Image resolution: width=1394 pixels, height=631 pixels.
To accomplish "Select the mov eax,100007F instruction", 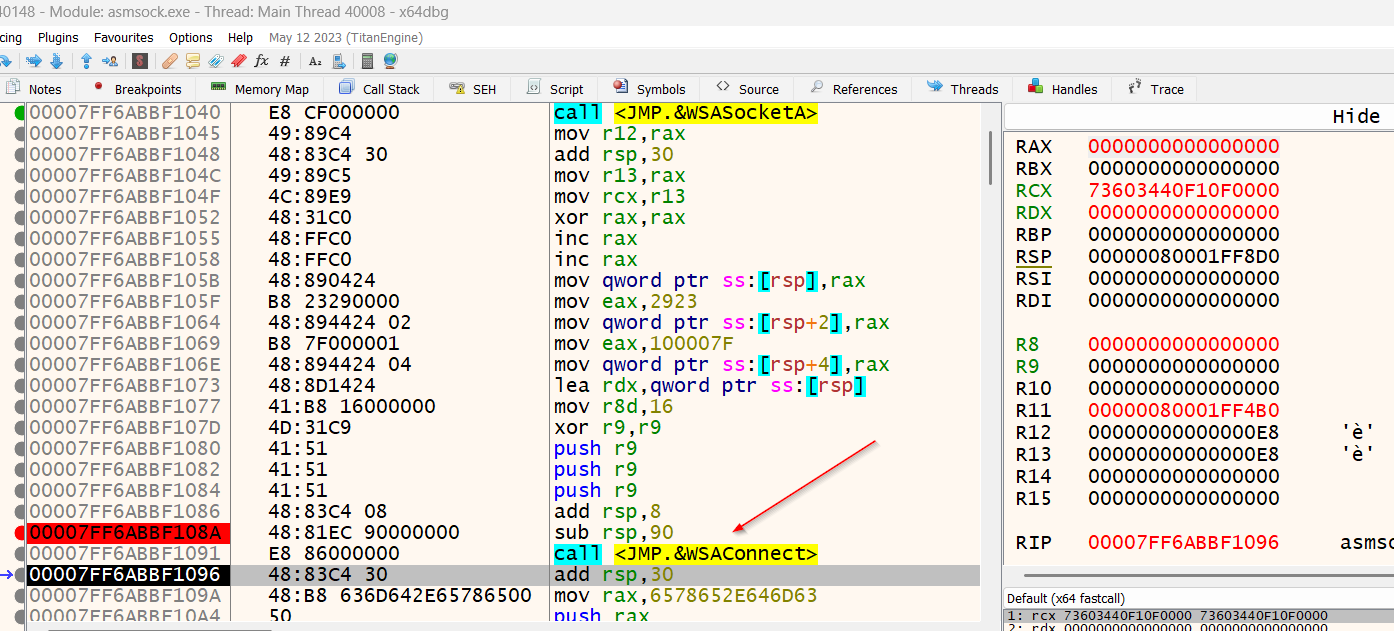I will point(644,343).
